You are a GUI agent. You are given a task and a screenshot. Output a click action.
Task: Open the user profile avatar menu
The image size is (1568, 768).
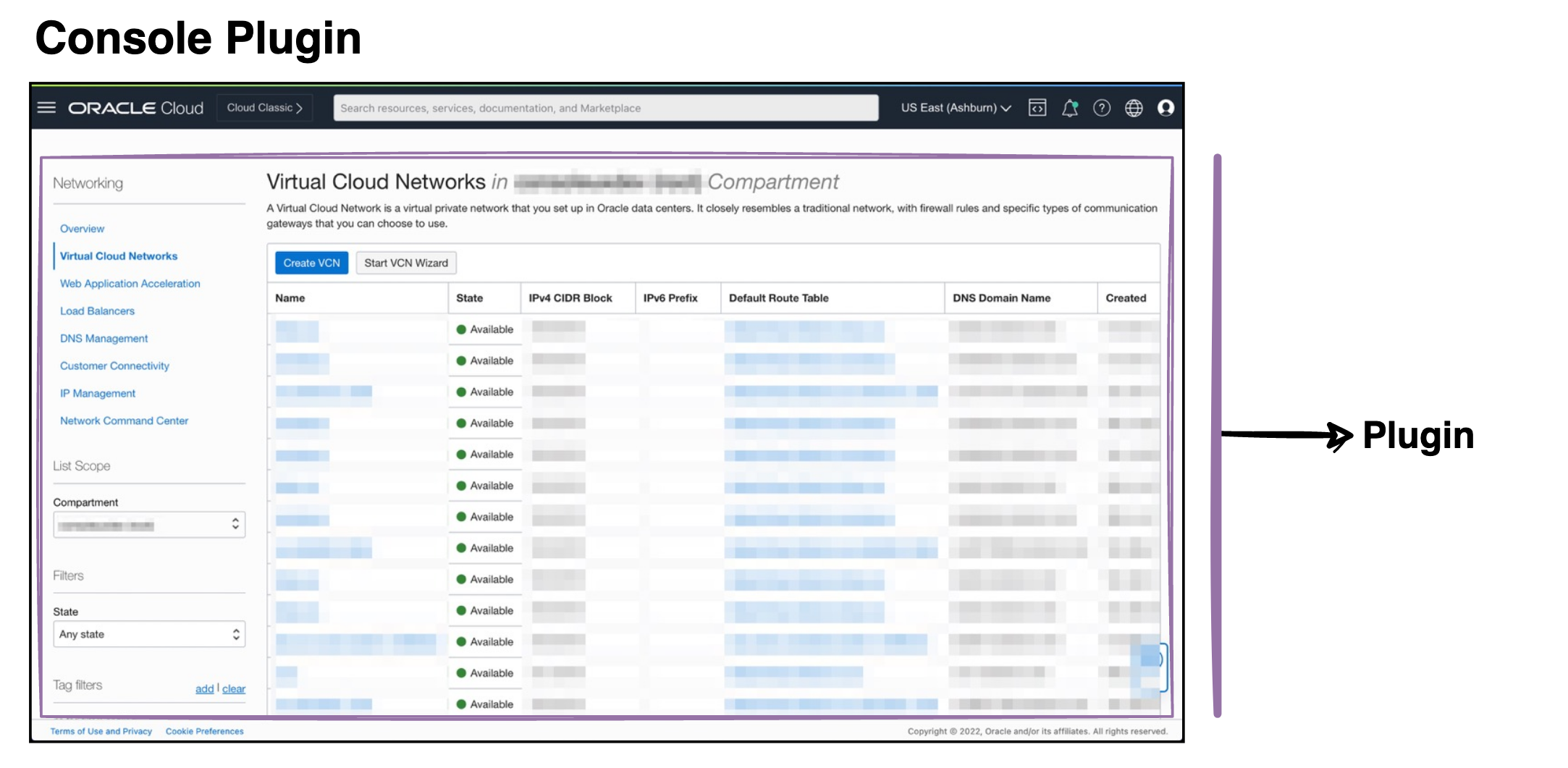[1166, 108]
